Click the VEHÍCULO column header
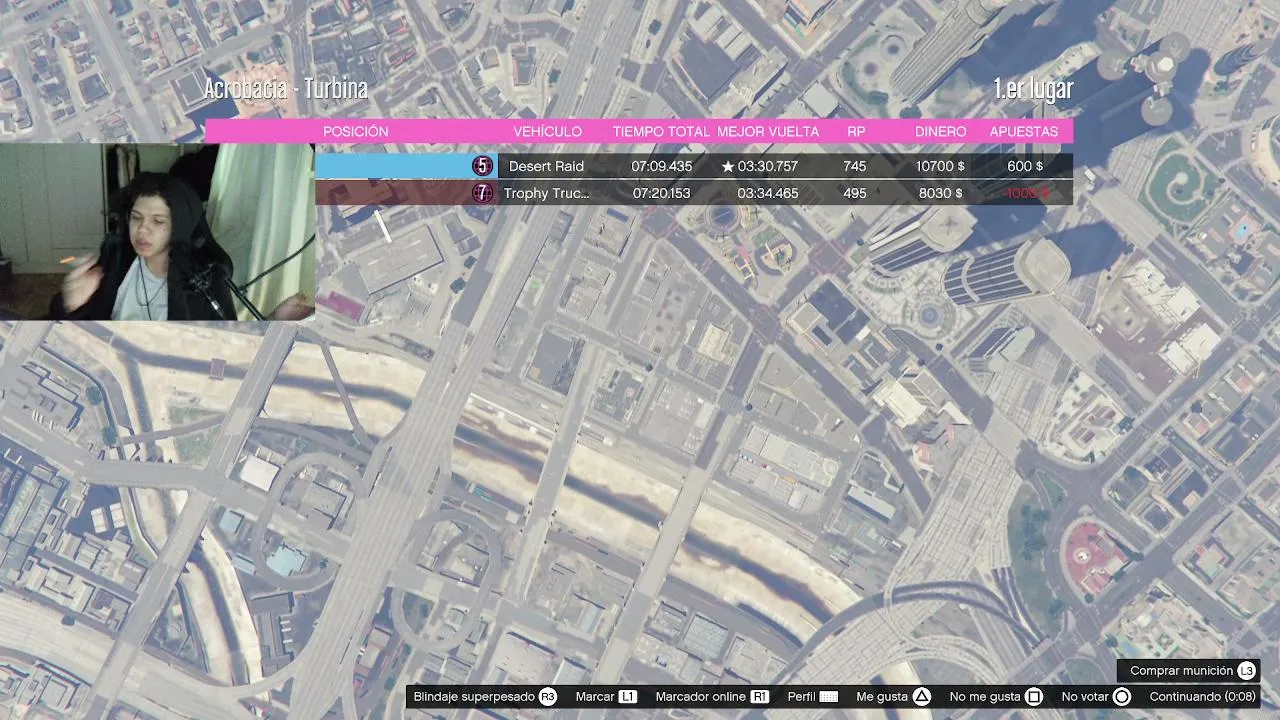 (547, 131)
